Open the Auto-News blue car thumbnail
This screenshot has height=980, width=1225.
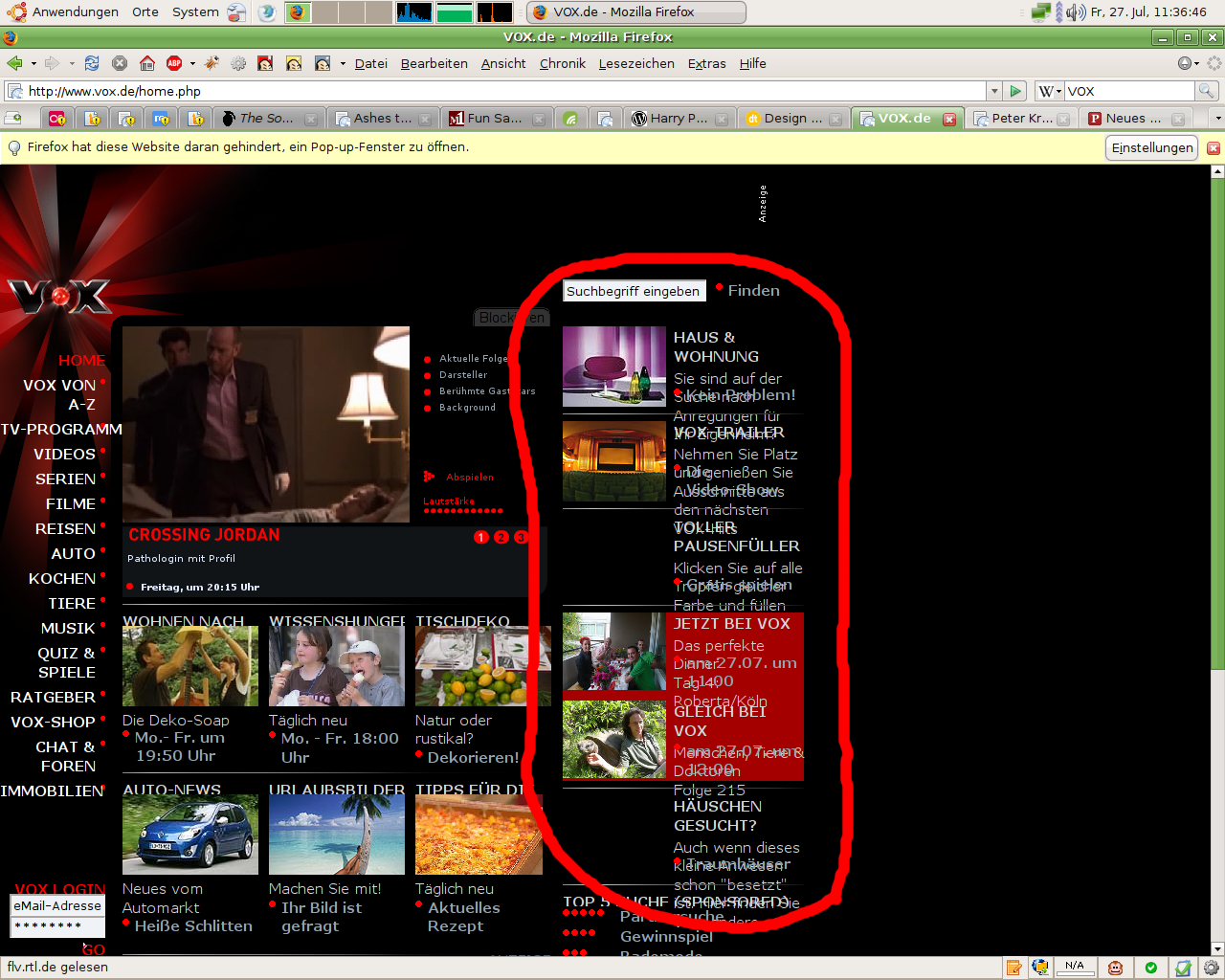(190, 835)
